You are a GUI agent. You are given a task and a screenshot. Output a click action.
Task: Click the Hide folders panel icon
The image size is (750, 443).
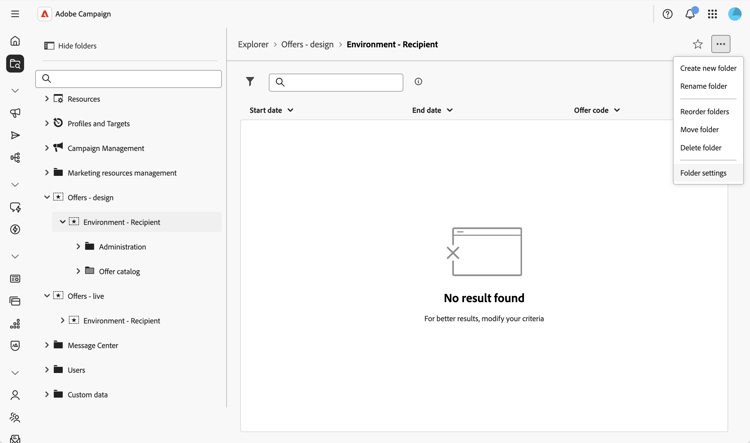coord(49,46)
